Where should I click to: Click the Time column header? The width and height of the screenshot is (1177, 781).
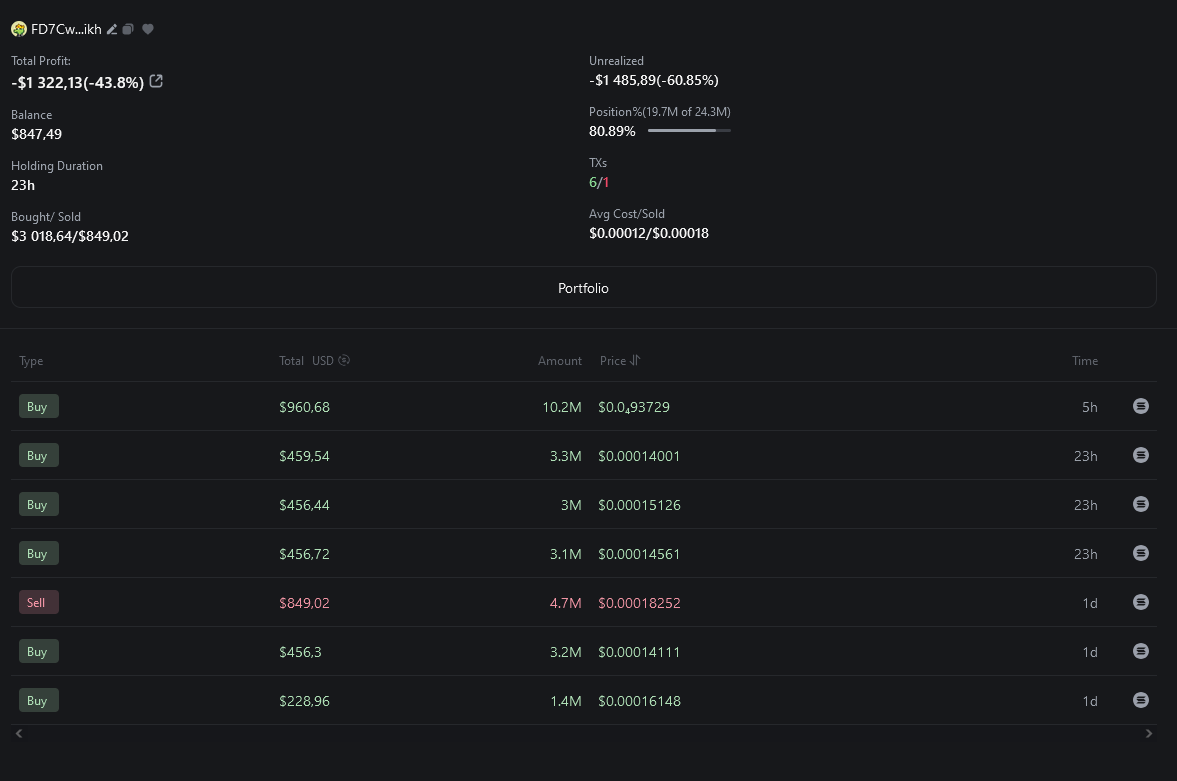click(x=1085, y=361)
